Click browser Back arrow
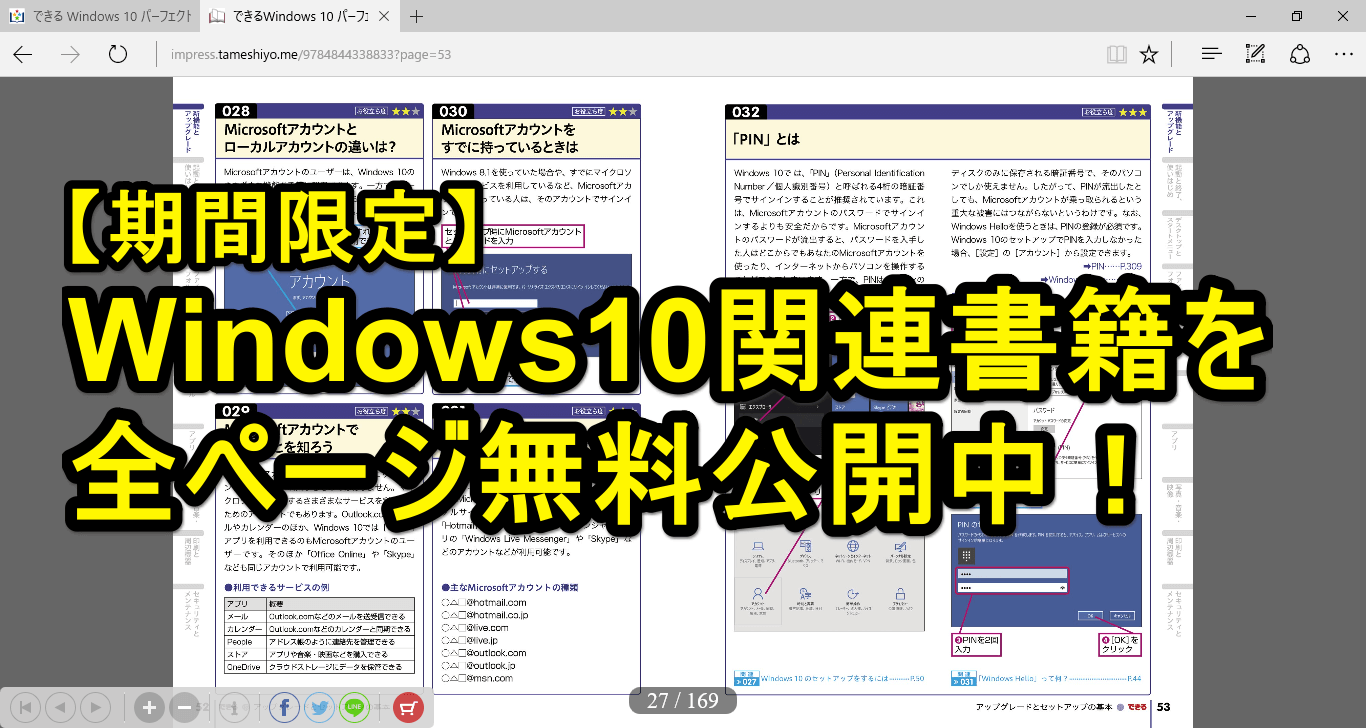Screen dimensions: 1366x728 click(23, 54)
